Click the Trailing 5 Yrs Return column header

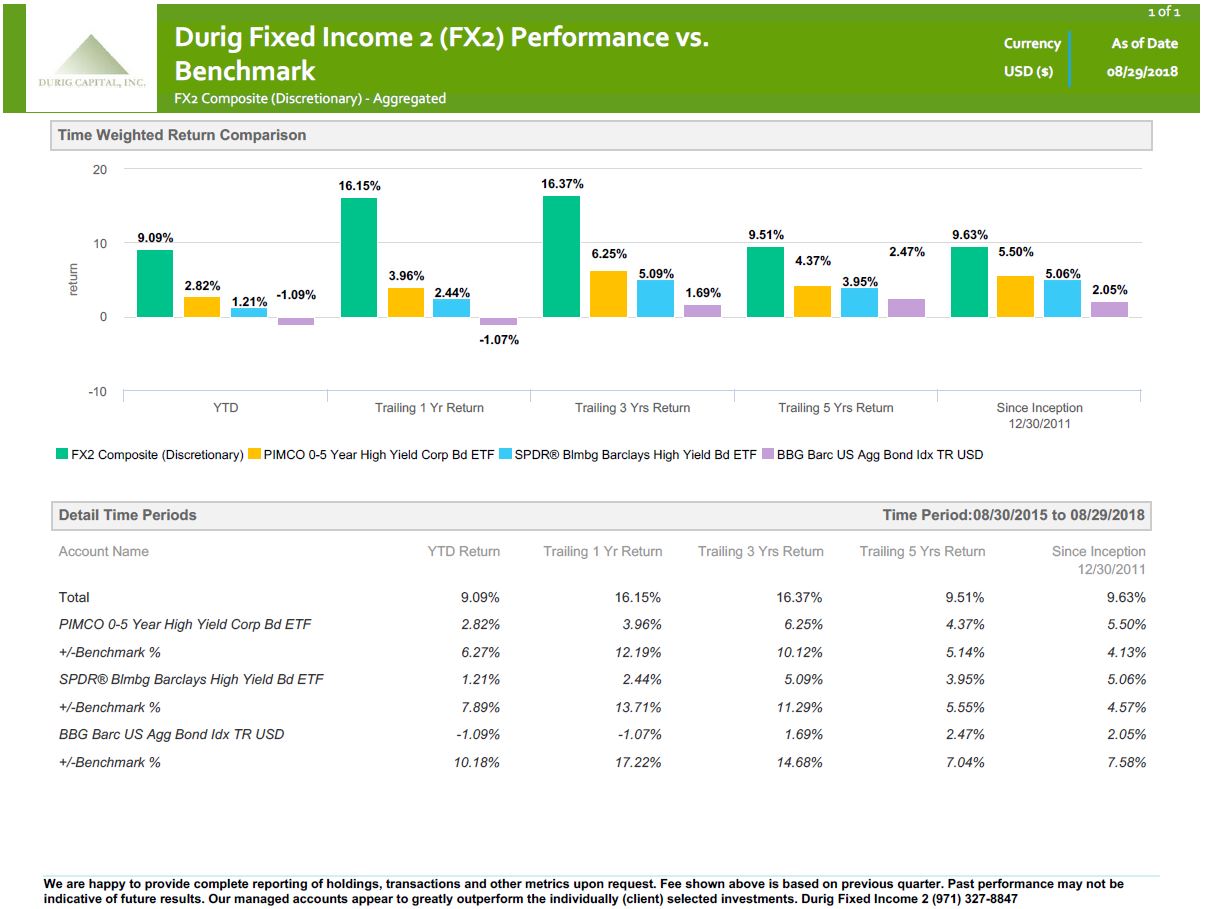tap(922, 551)
